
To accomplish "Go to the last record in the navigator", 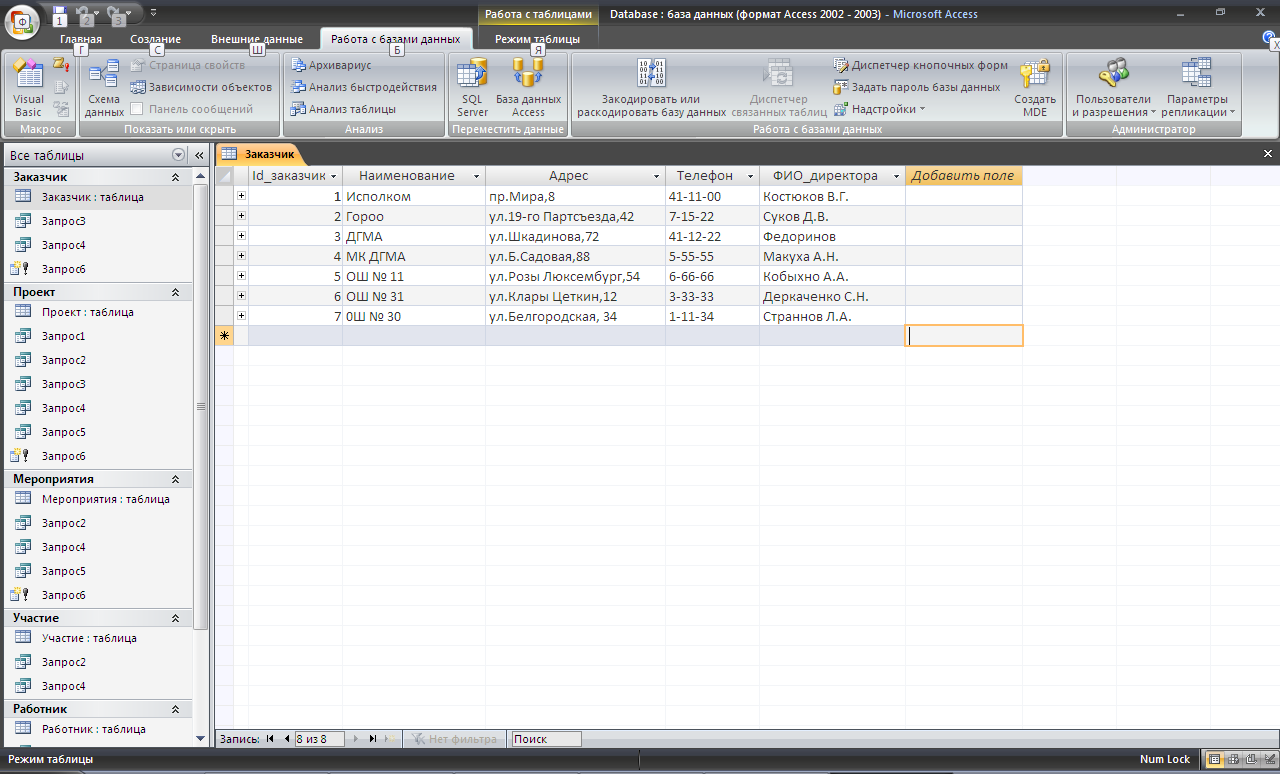I will [373, 739].
